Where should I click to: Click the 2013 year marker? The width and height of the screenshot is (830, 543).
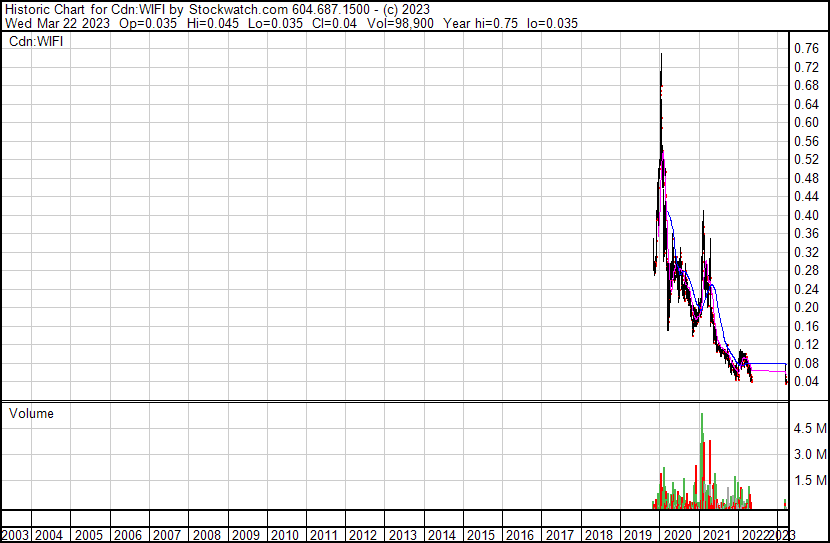pos(403,535)
